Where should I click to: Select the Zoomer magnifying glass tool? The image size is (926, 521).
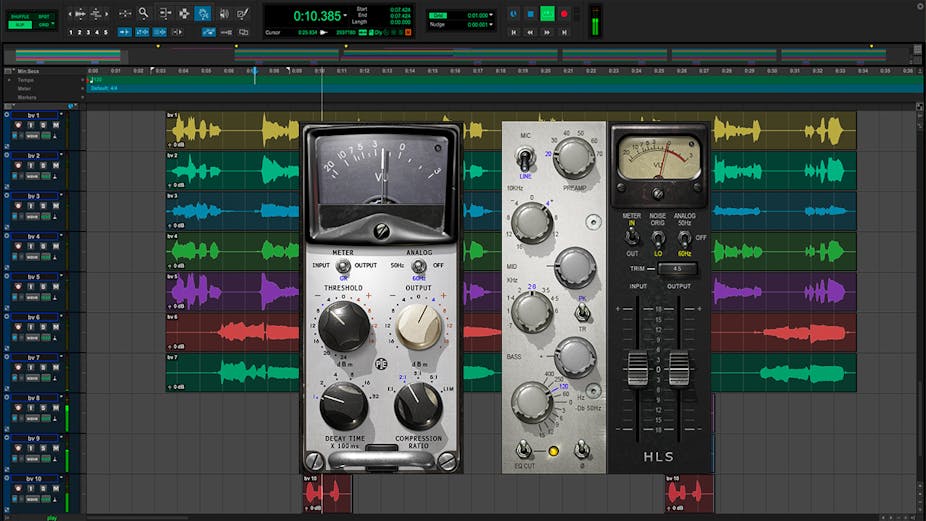coord(144,14)
